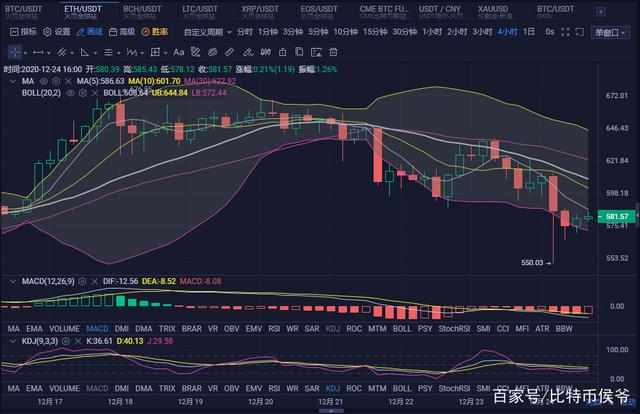The height and width of the screenshot is (414, 640).
Task: Choose VOLUME in the MACD panel indicator row
Action: (x=64, y=329)
